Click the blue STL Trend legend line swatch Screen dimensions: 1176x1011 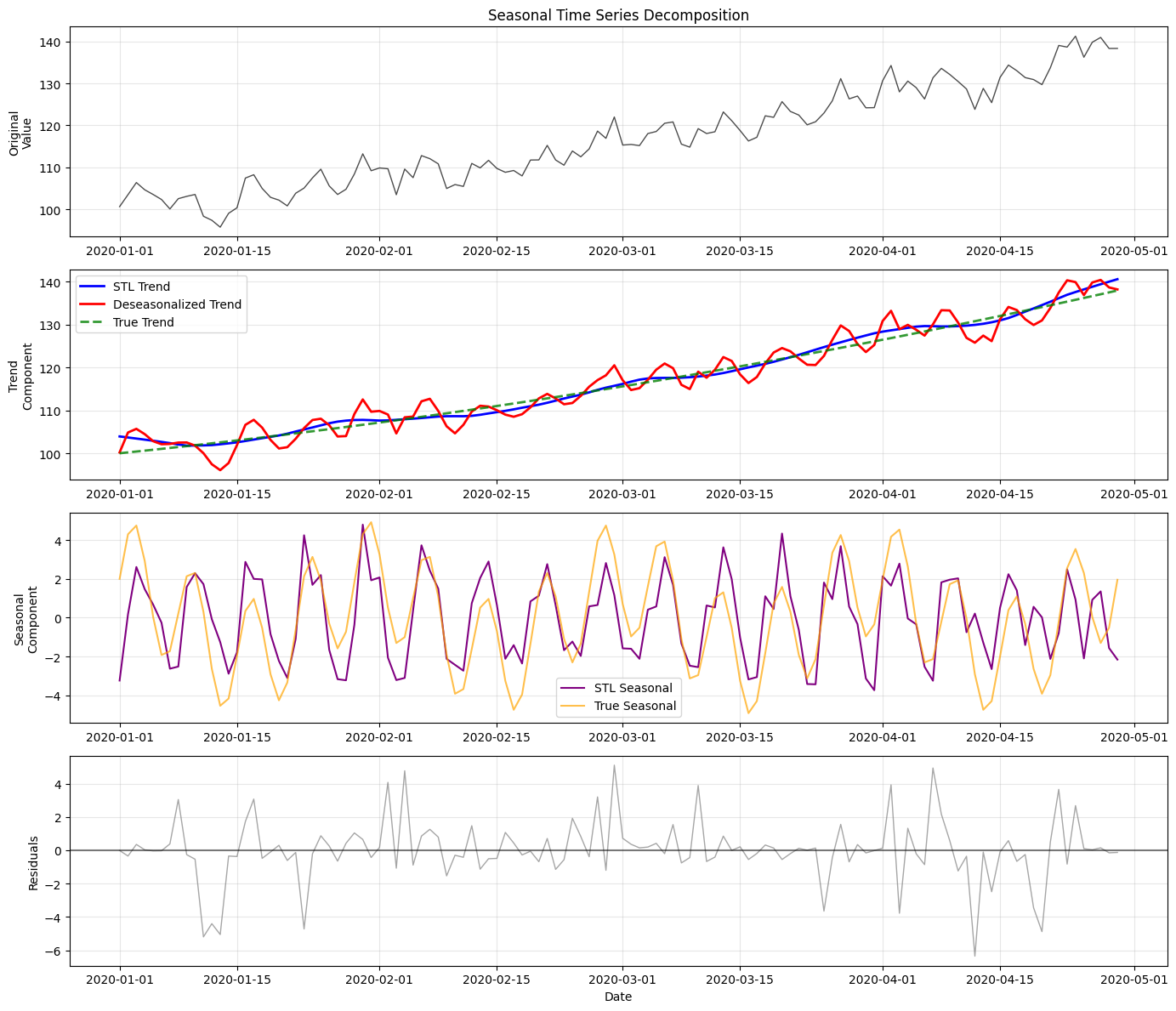[x=94, y=287]
